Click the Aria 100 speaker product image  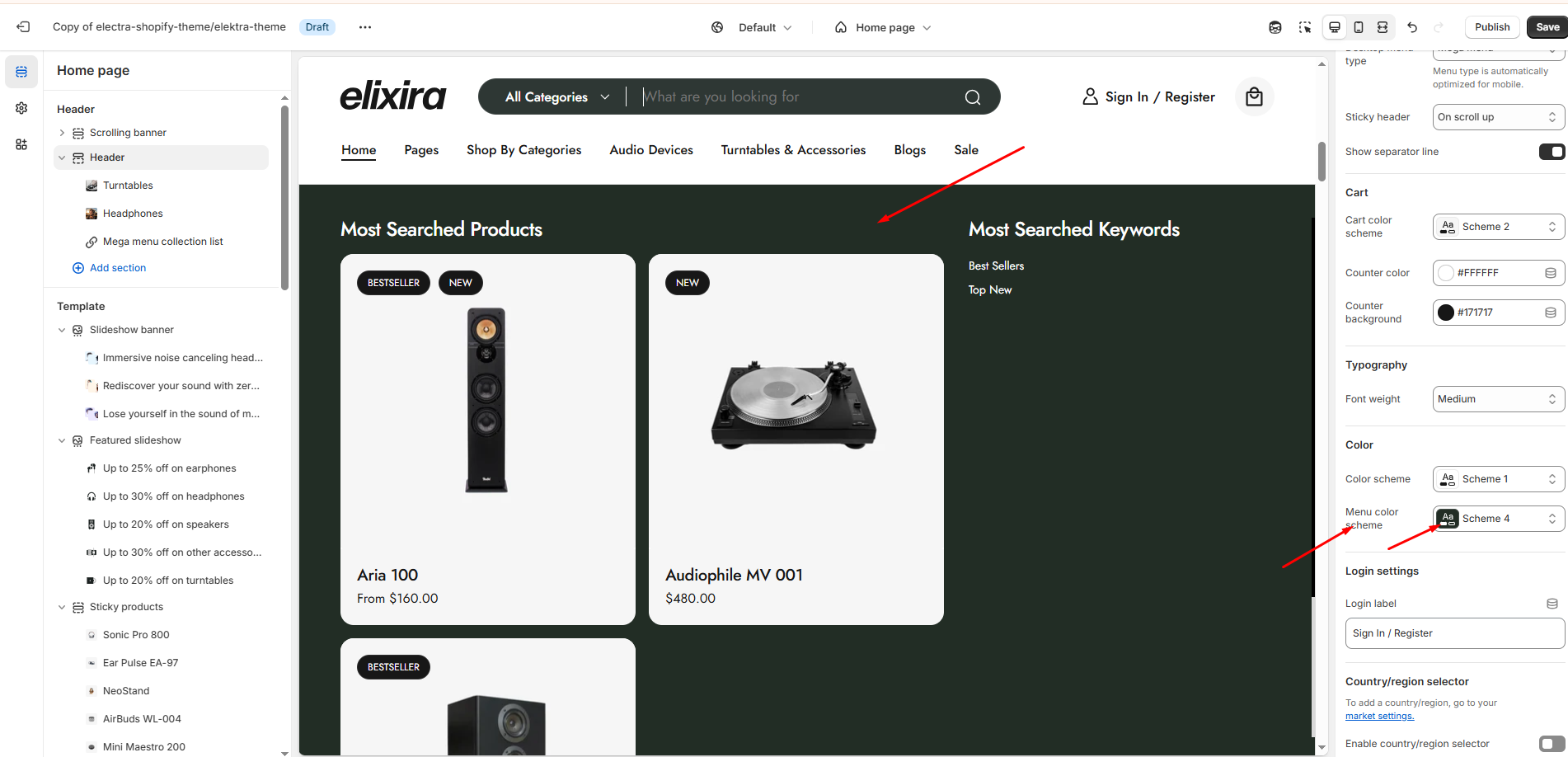pyautogui.click(x=486, y=400)
